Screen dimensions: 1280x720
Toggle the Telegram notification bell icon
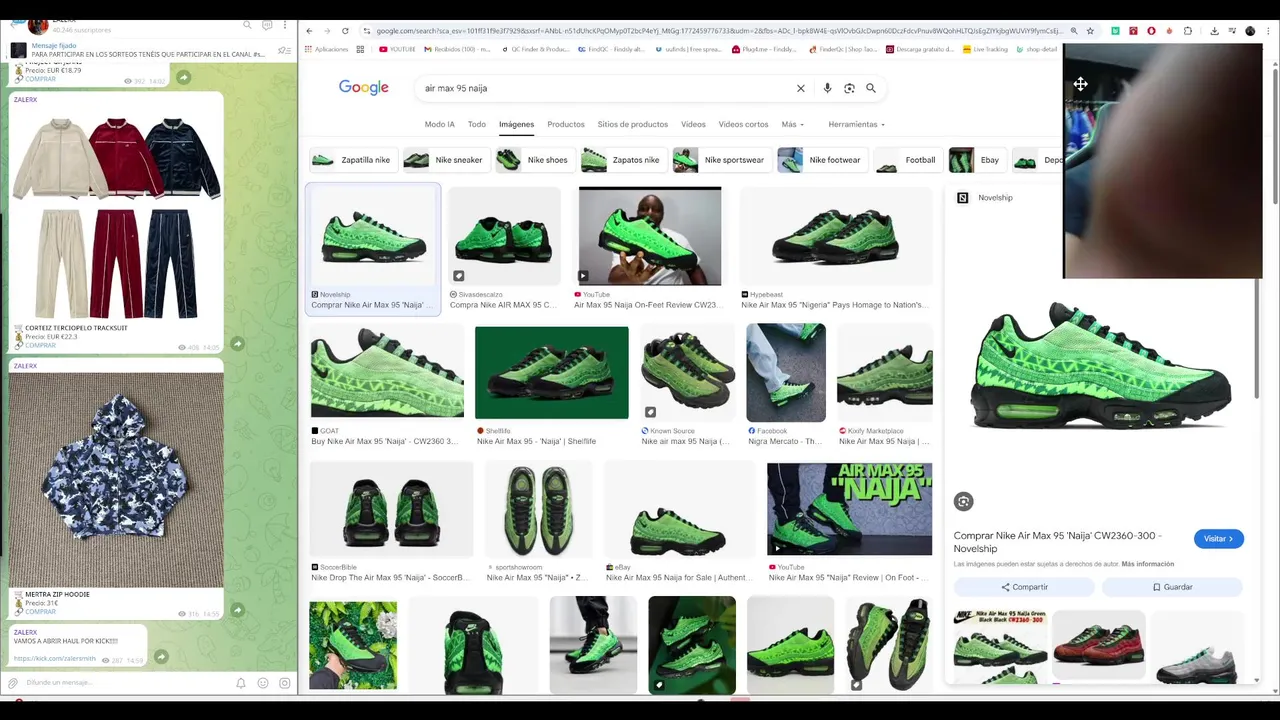tap(241, 683)
